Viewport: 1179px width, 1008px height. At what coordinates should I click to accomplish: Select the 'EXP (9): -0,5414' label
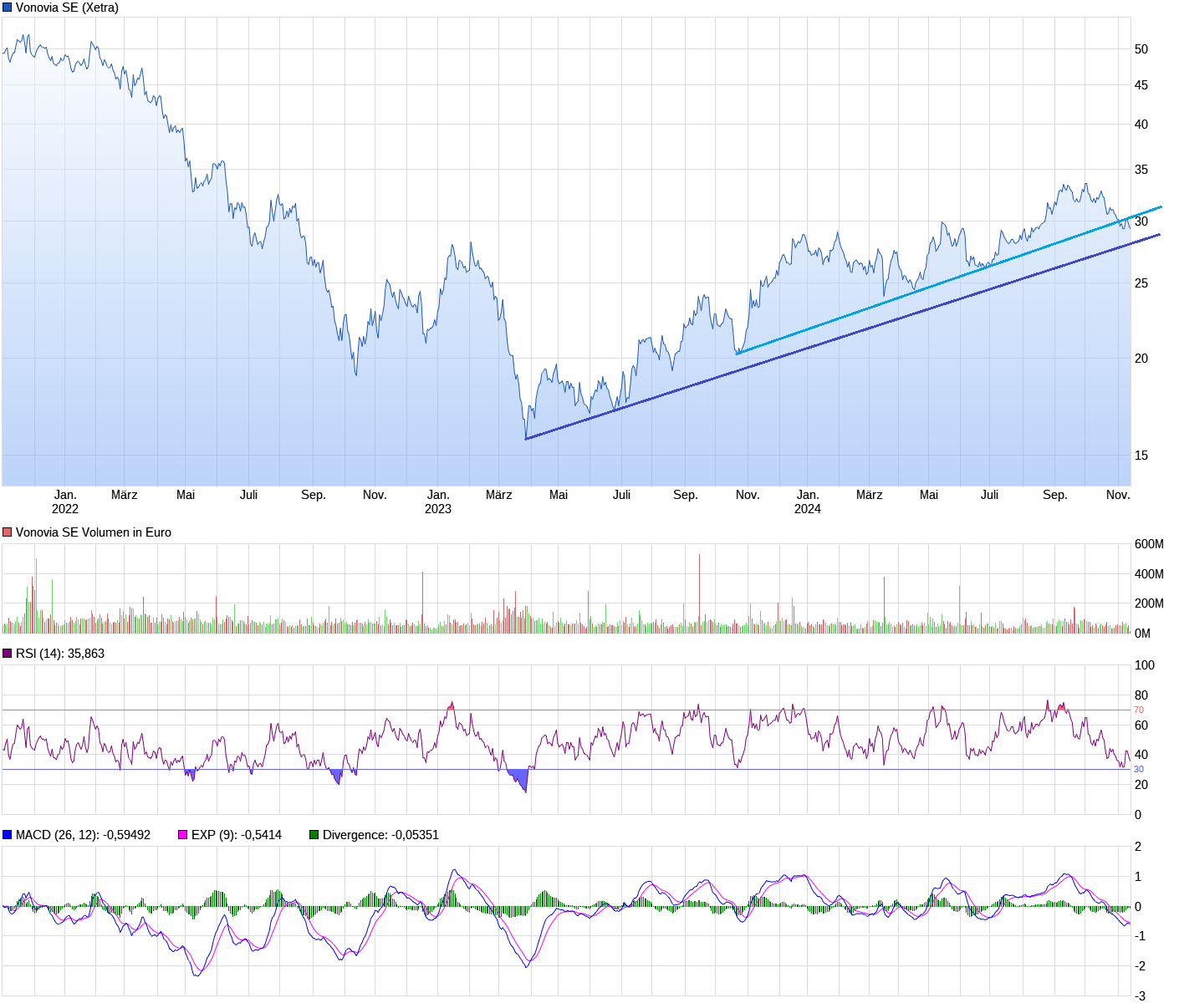coord(237,835)
